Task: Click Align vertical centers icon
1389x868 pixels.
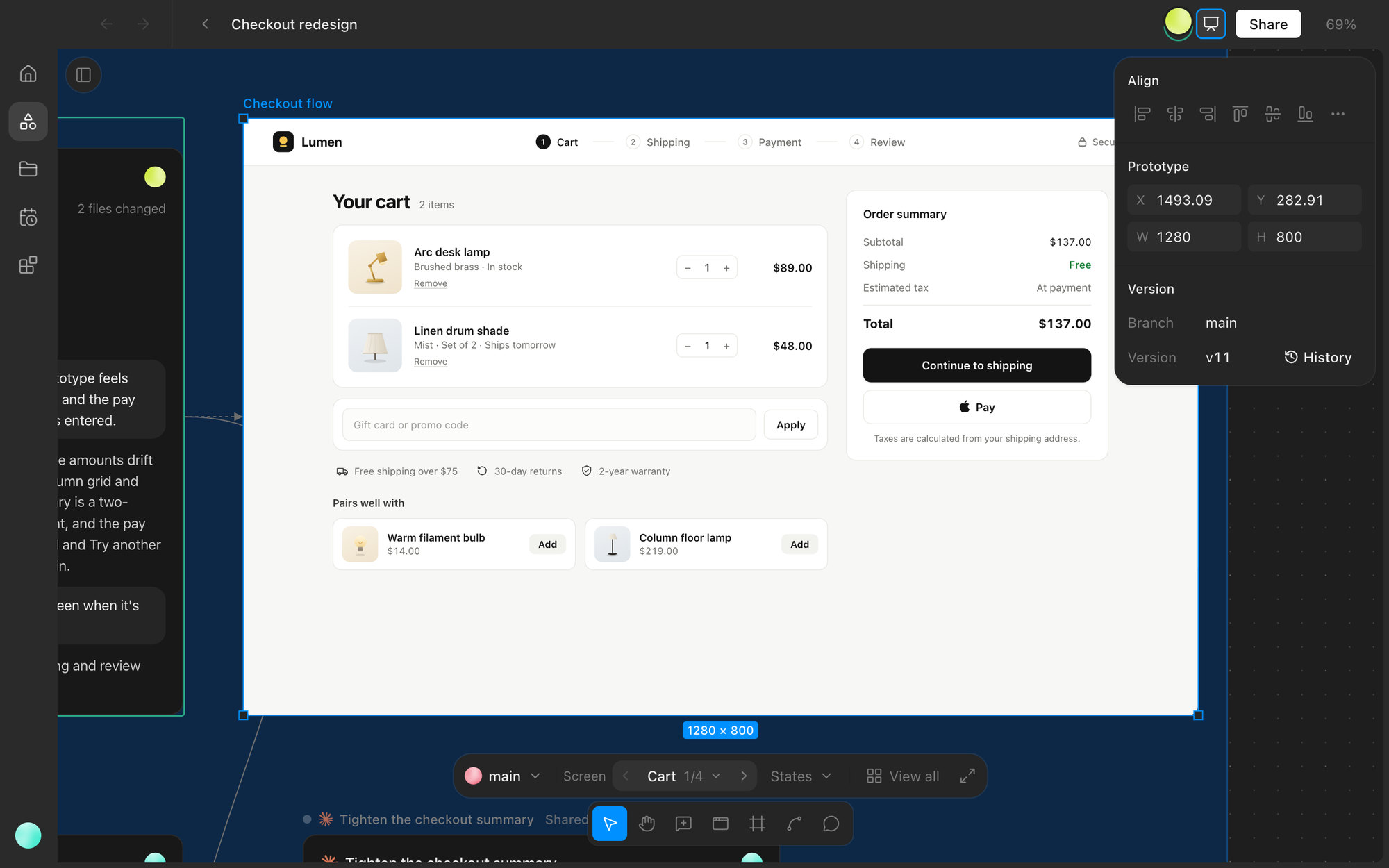Action: tap(1273, 114)
